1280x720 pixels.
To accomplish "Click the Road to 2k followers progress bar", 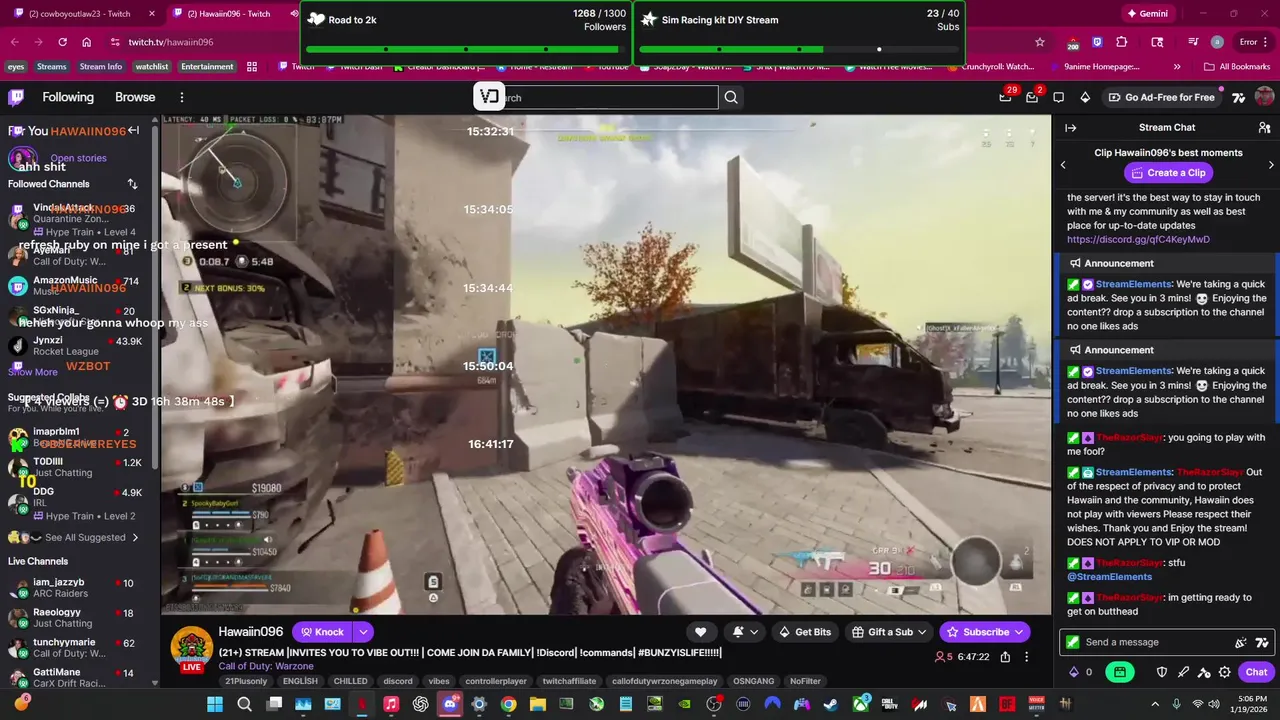I will [466, 49].
